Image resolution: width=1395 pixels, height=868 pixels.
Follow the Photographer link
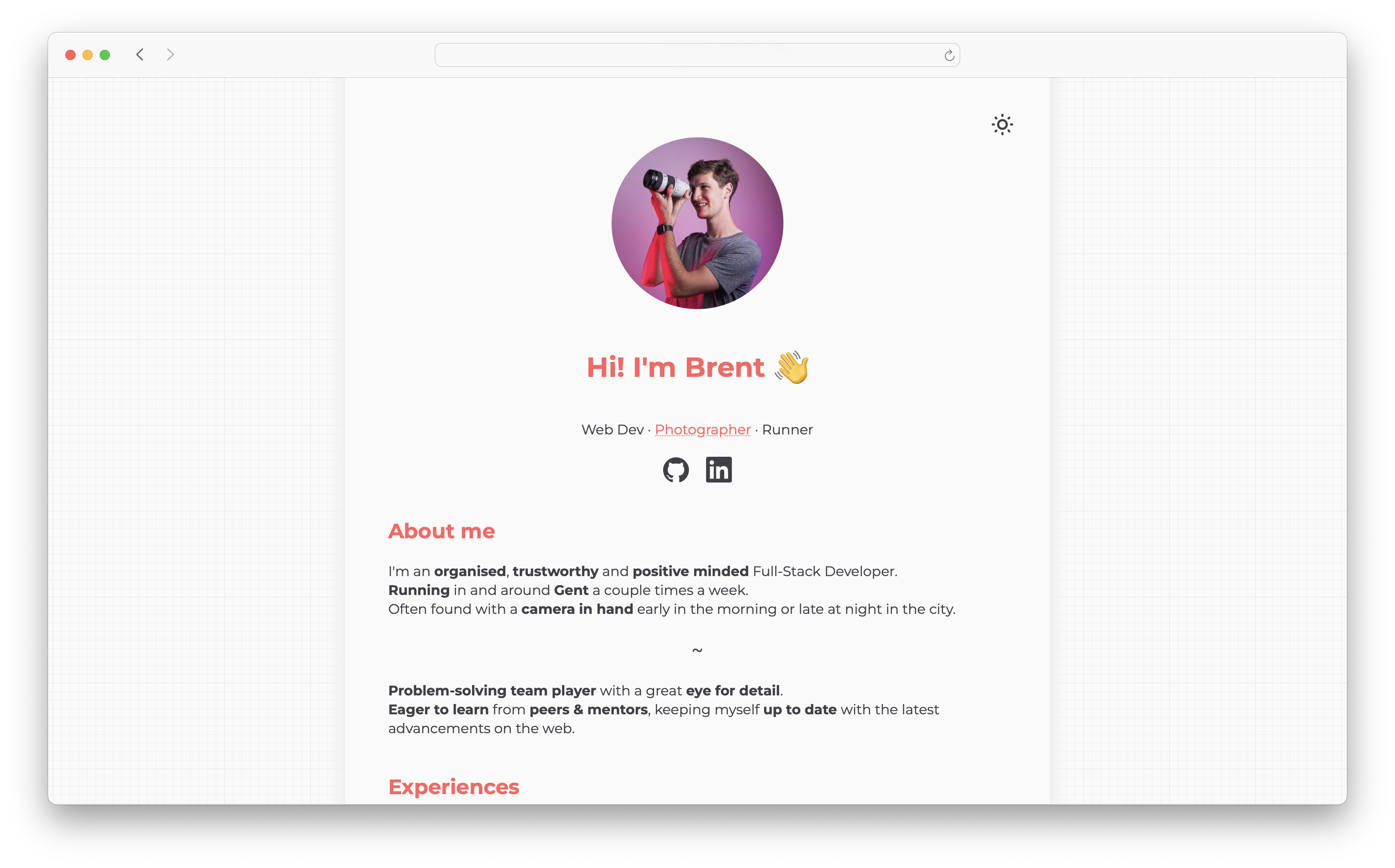(702, 429)
